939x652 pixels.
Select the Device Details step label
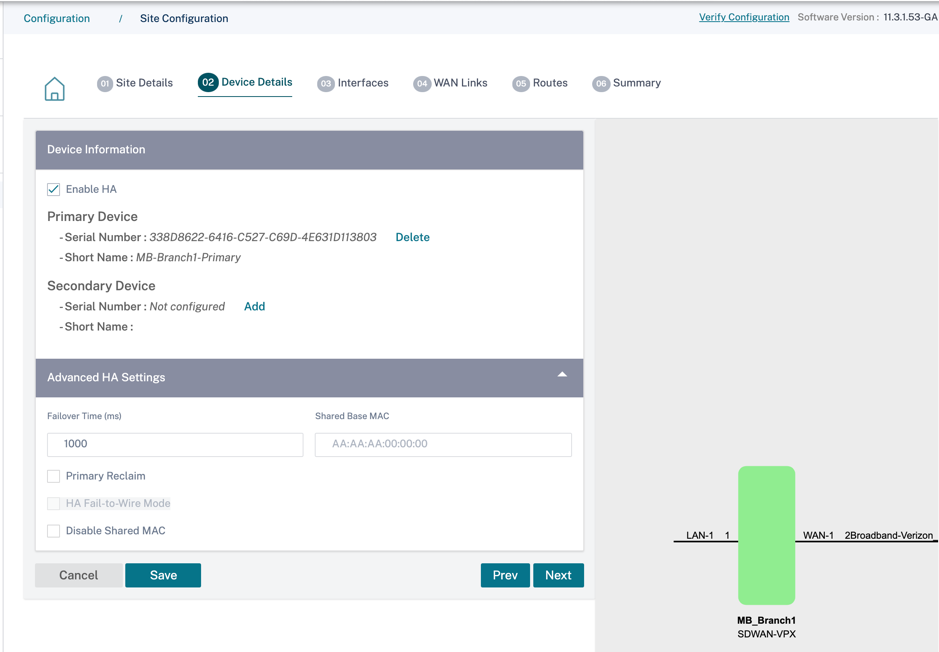(257, 82)
